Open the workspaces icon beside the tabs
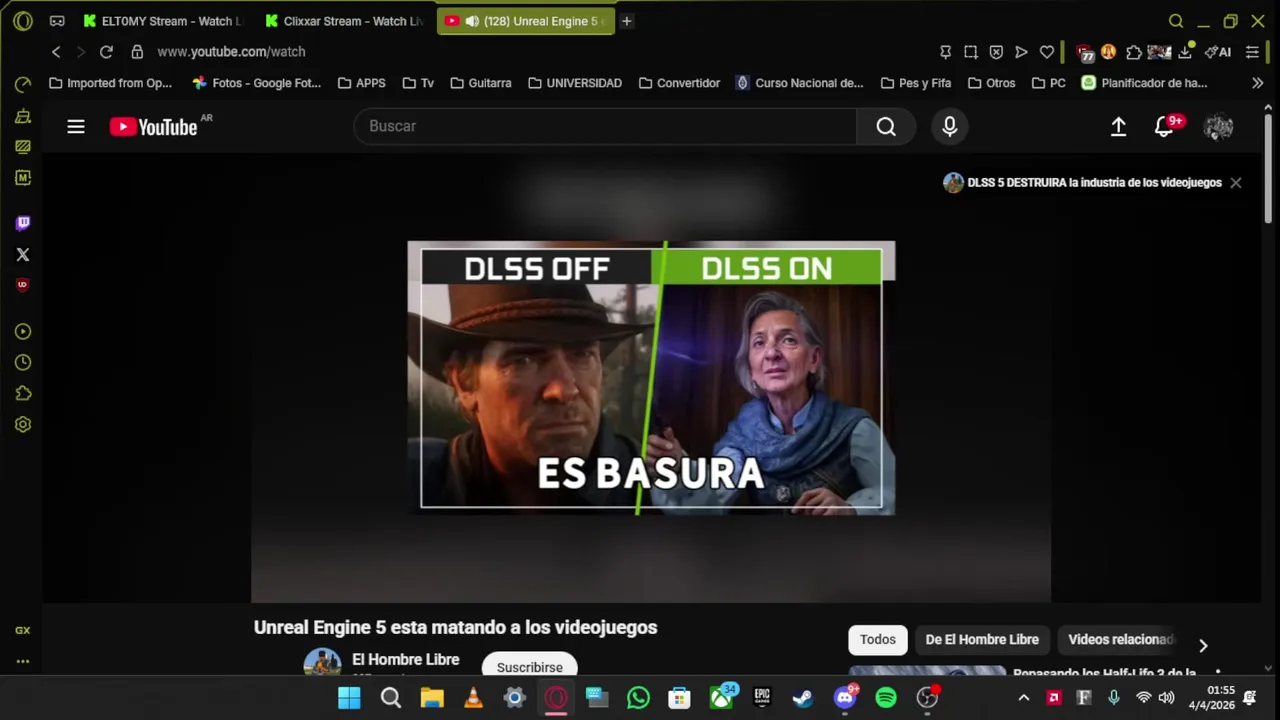Viewport: 1280px width, 720px height. coord(57,21)
